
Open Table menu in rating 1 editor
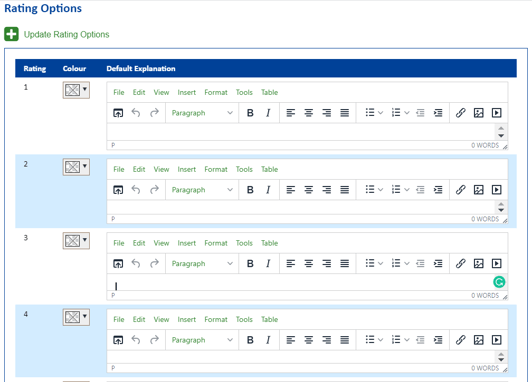pyautogui.click(x=269, y=92)
